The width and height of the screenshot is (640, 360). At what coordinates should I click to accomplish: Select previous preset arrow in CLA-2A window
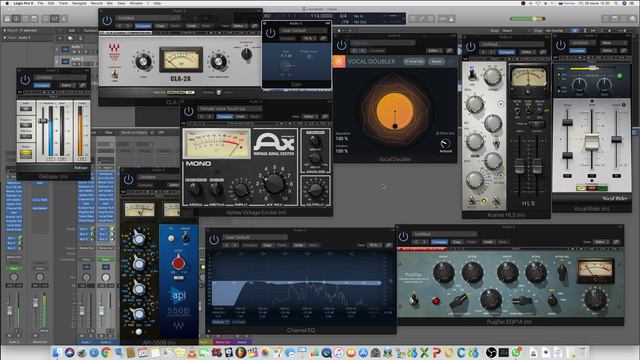tap(120, 26)
